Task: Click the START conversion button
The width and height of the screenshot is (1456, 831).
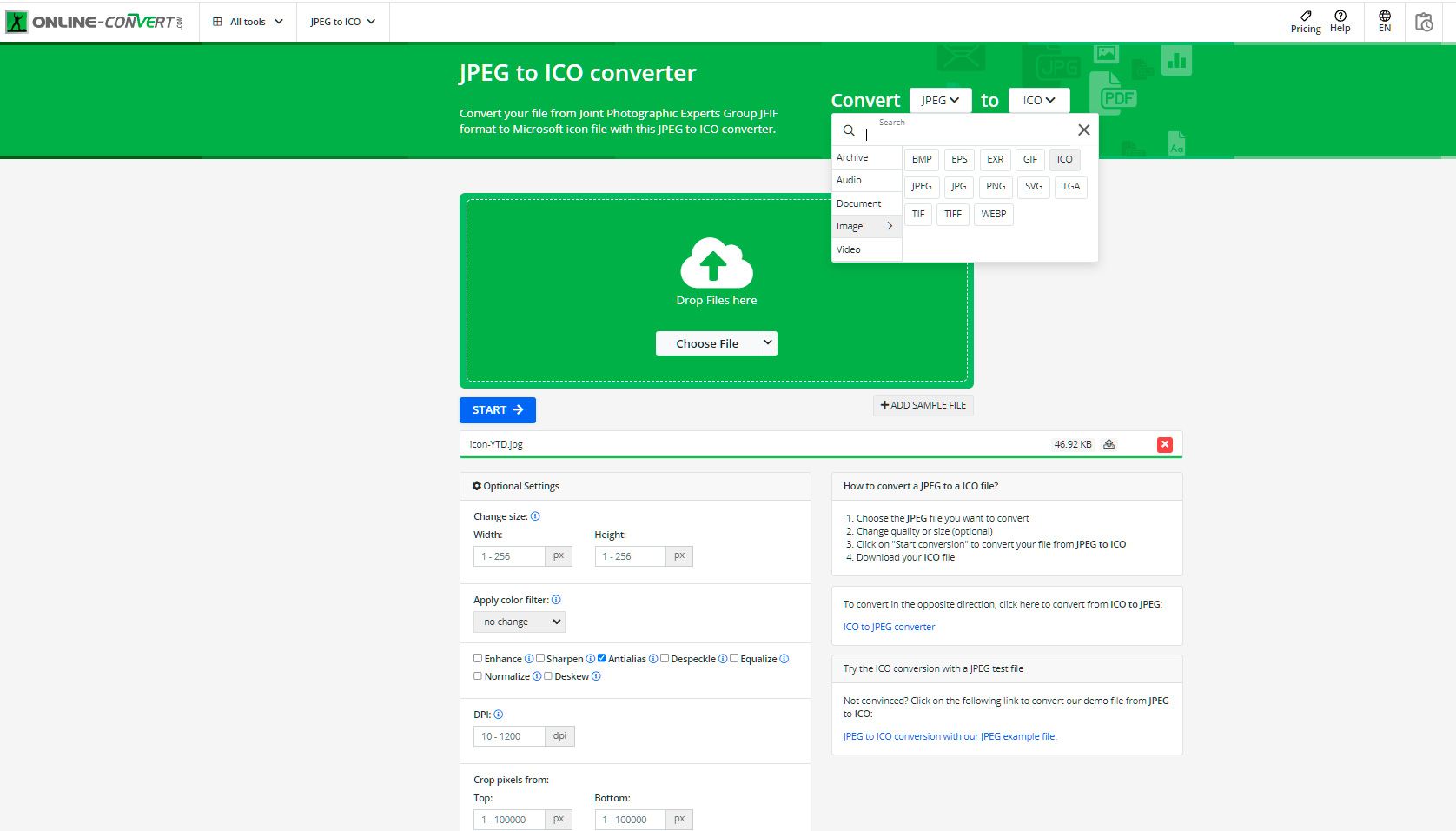Action: (497, 409)
